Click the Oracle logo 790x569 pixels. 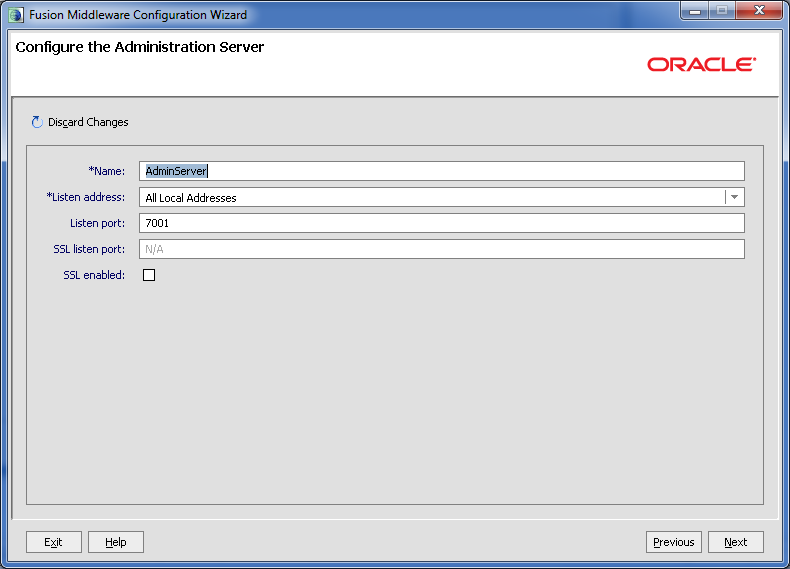click(701, 65)
